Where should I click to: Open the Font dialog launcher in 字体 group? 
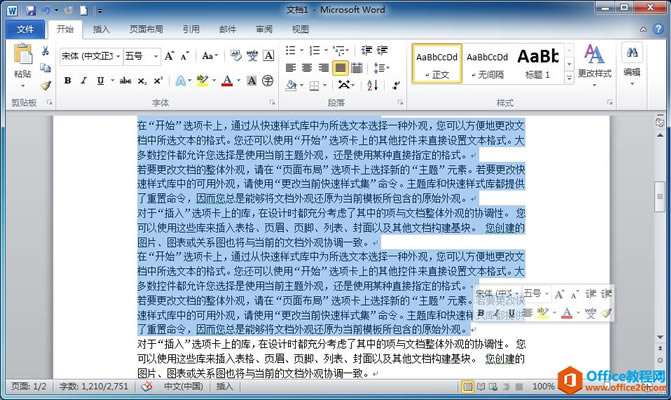pyautogui.click(x=273, y=102)
